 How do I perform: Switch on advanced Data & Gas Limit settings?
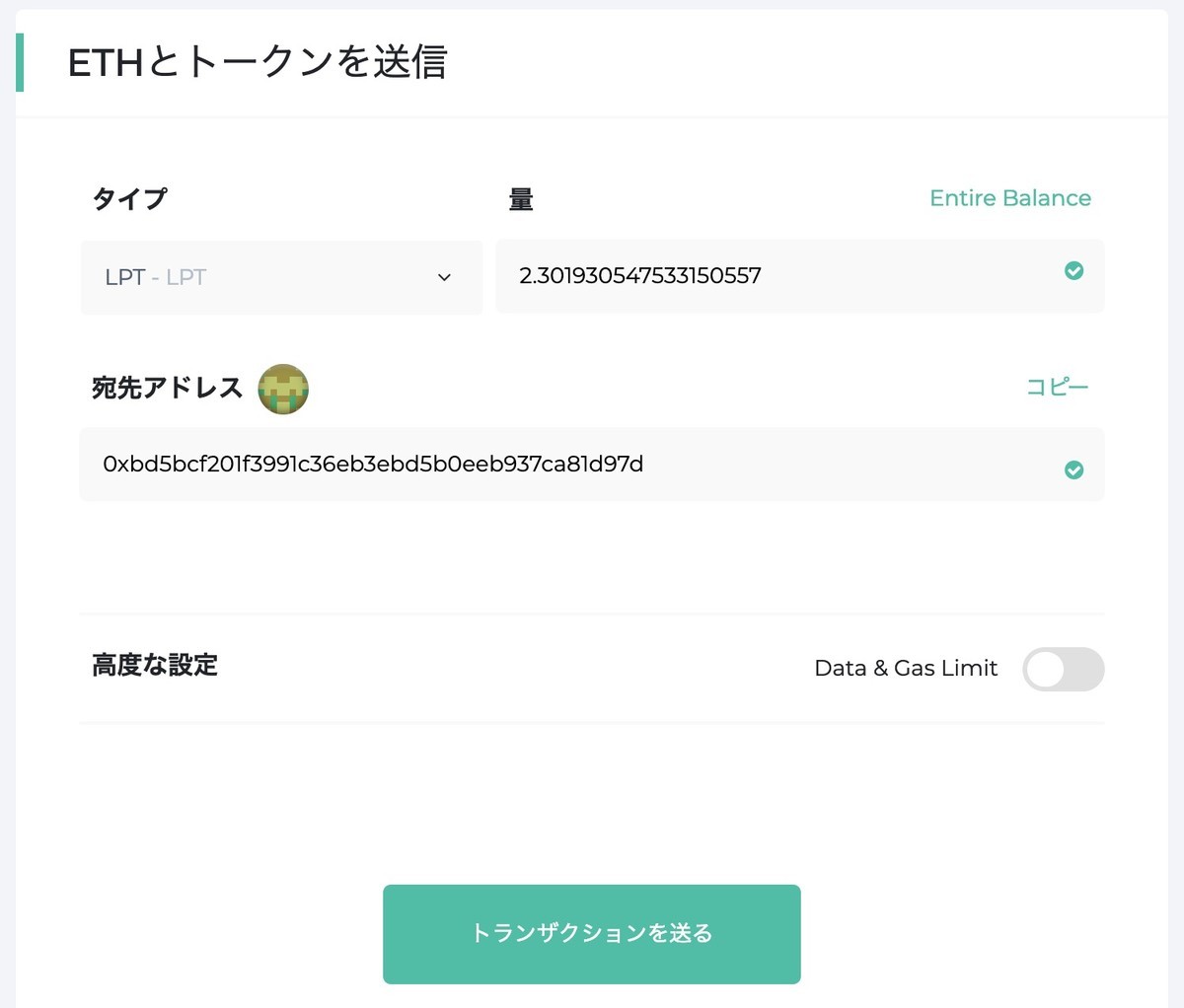pyautogui.click(x=1064, y=669)
